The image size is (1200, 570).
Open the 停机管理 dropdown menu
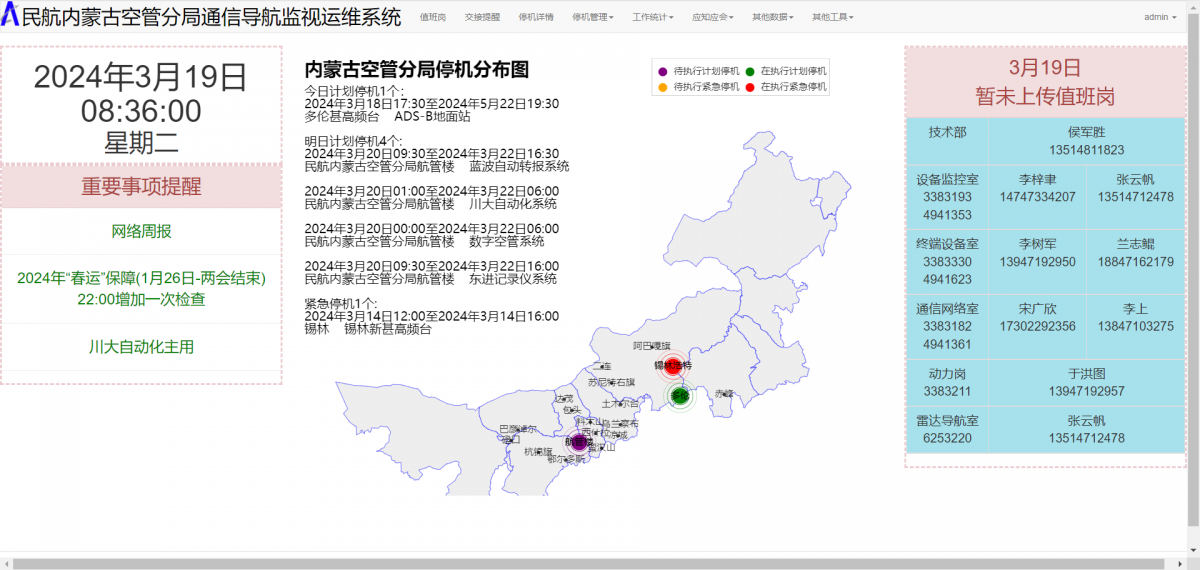[592, 17]
